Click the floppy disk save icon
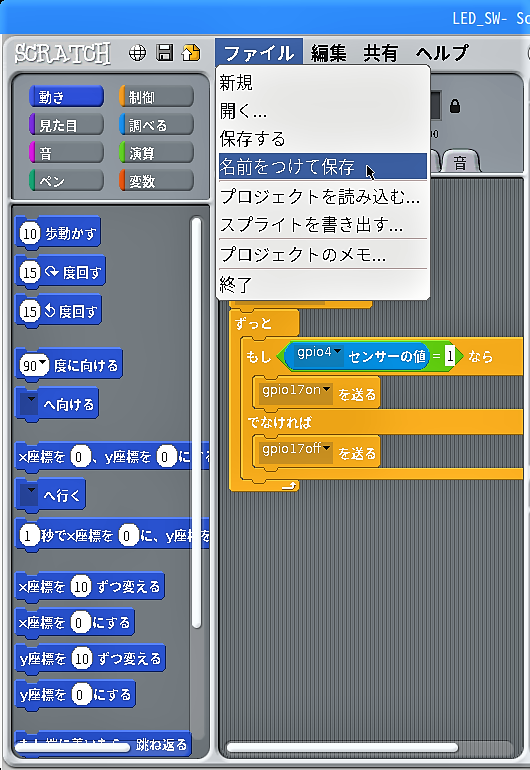530x770 pixels. point(165,53)
